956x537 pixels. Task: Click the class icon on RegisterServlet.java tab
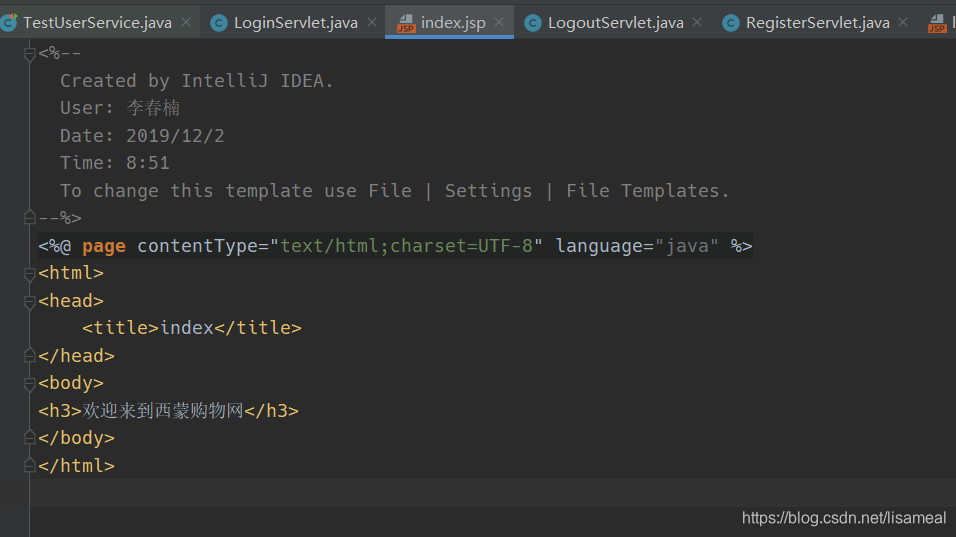coord(730,23)
